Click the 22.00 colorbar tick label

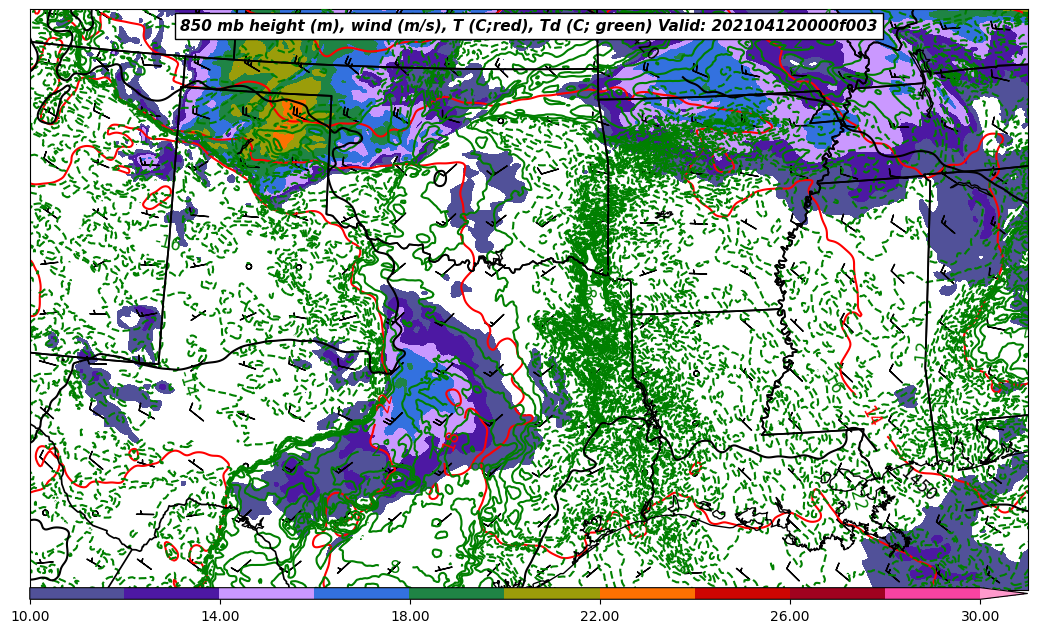pyautogui.click(x=600, y=616)
